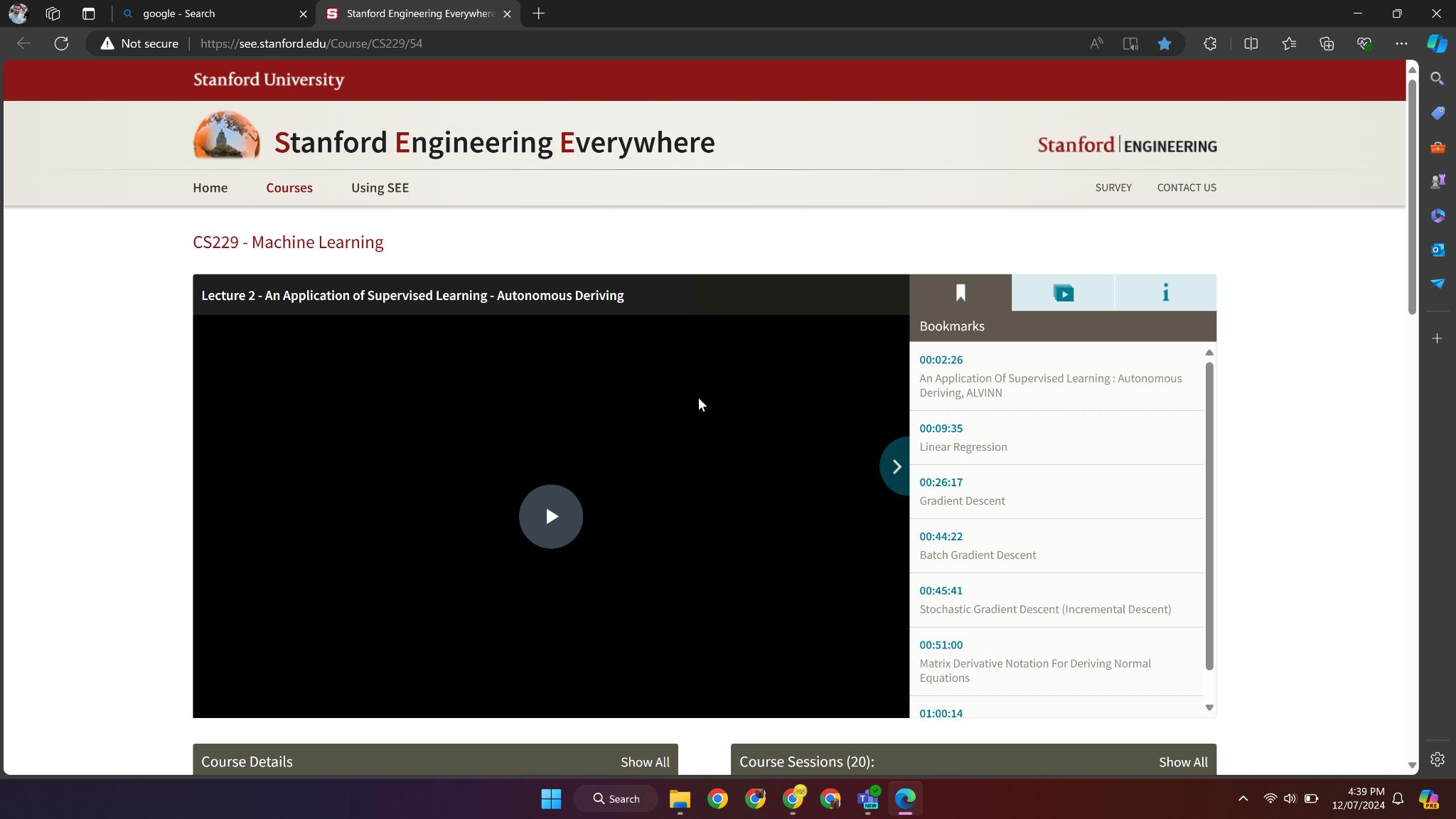Open sidebar Outlook icon
This screenshot has height=819, width=1456.
pyautogui.click(x=1437, y=250)
